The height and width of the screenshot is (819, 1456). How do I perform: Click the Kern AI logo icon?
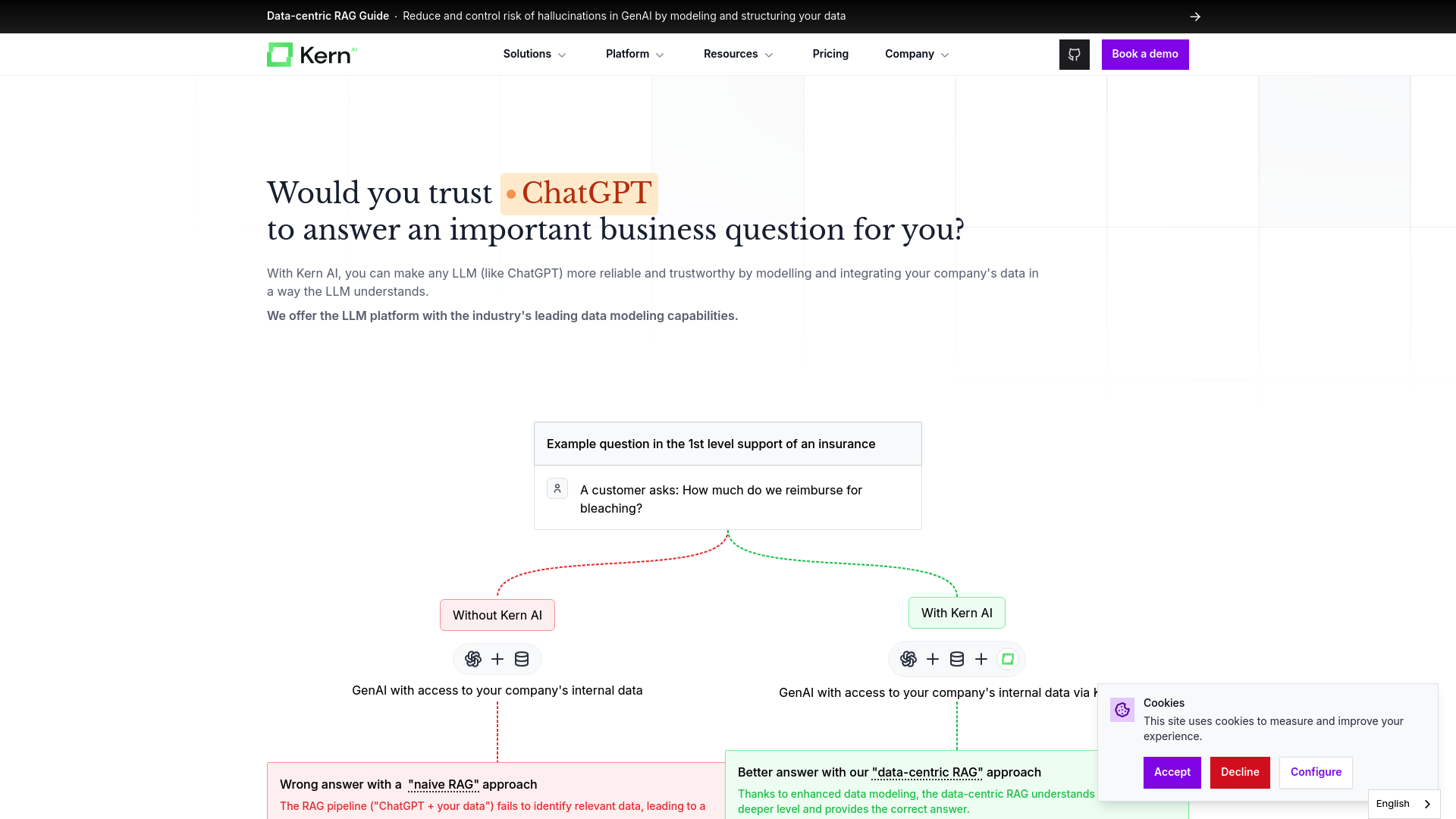(x=279, y=54)
